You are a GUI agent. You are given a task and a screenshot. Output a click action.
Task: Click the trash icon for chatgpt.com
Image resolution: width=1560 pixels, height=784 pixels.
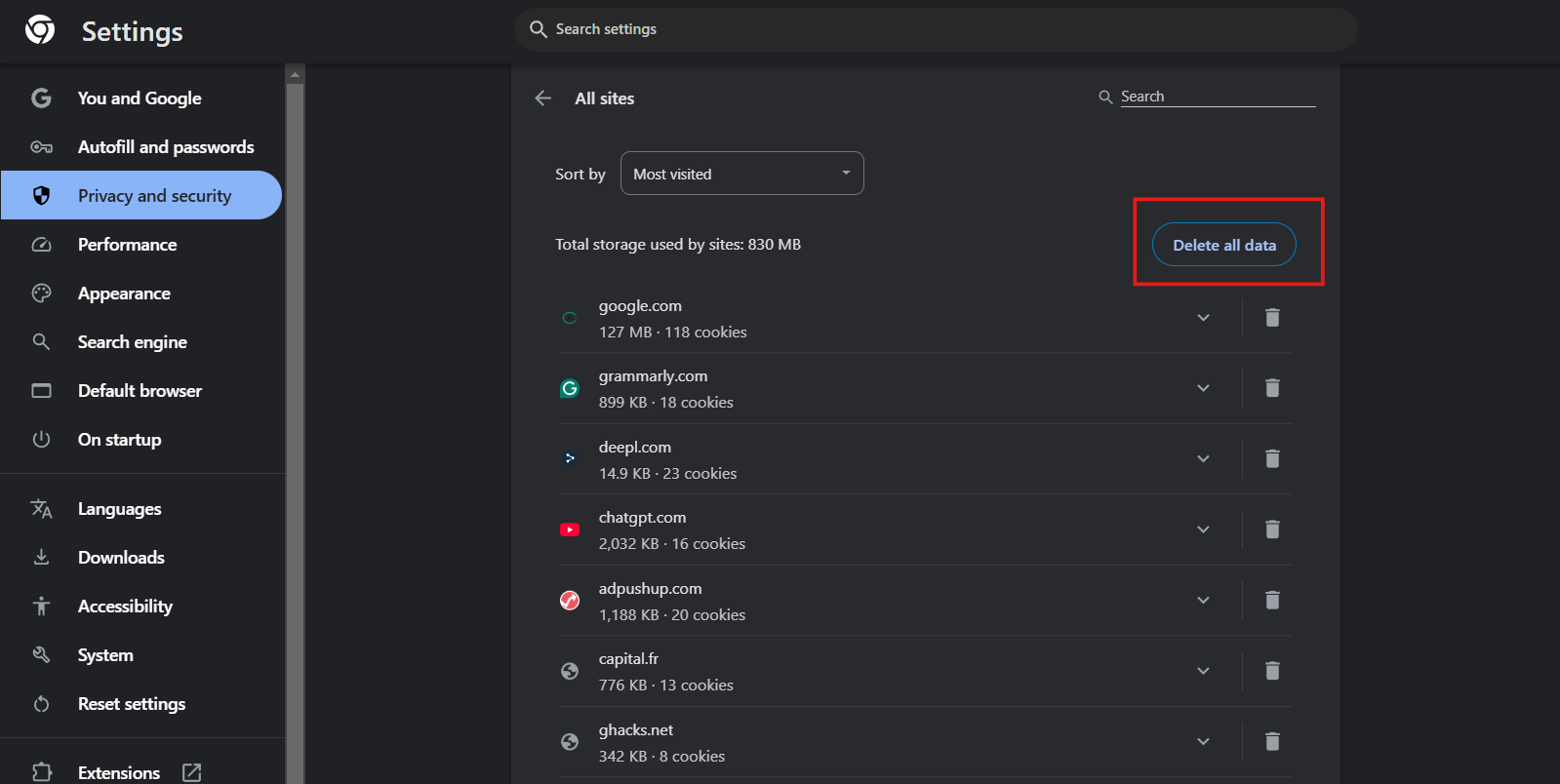click(x=1272, y=529)
